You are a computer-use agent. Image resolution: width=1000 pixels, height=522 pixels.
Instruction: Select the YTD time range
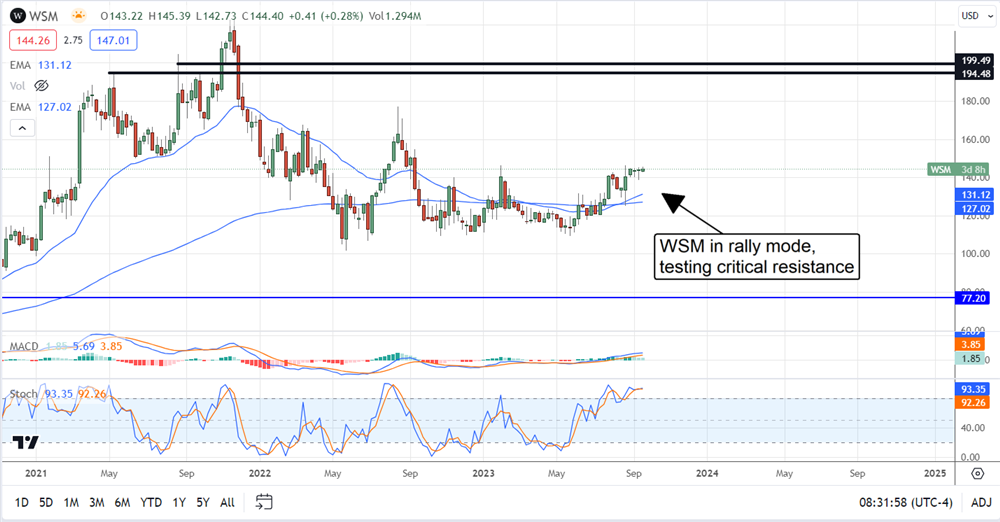pyautogui.click(x=151, y=503)
